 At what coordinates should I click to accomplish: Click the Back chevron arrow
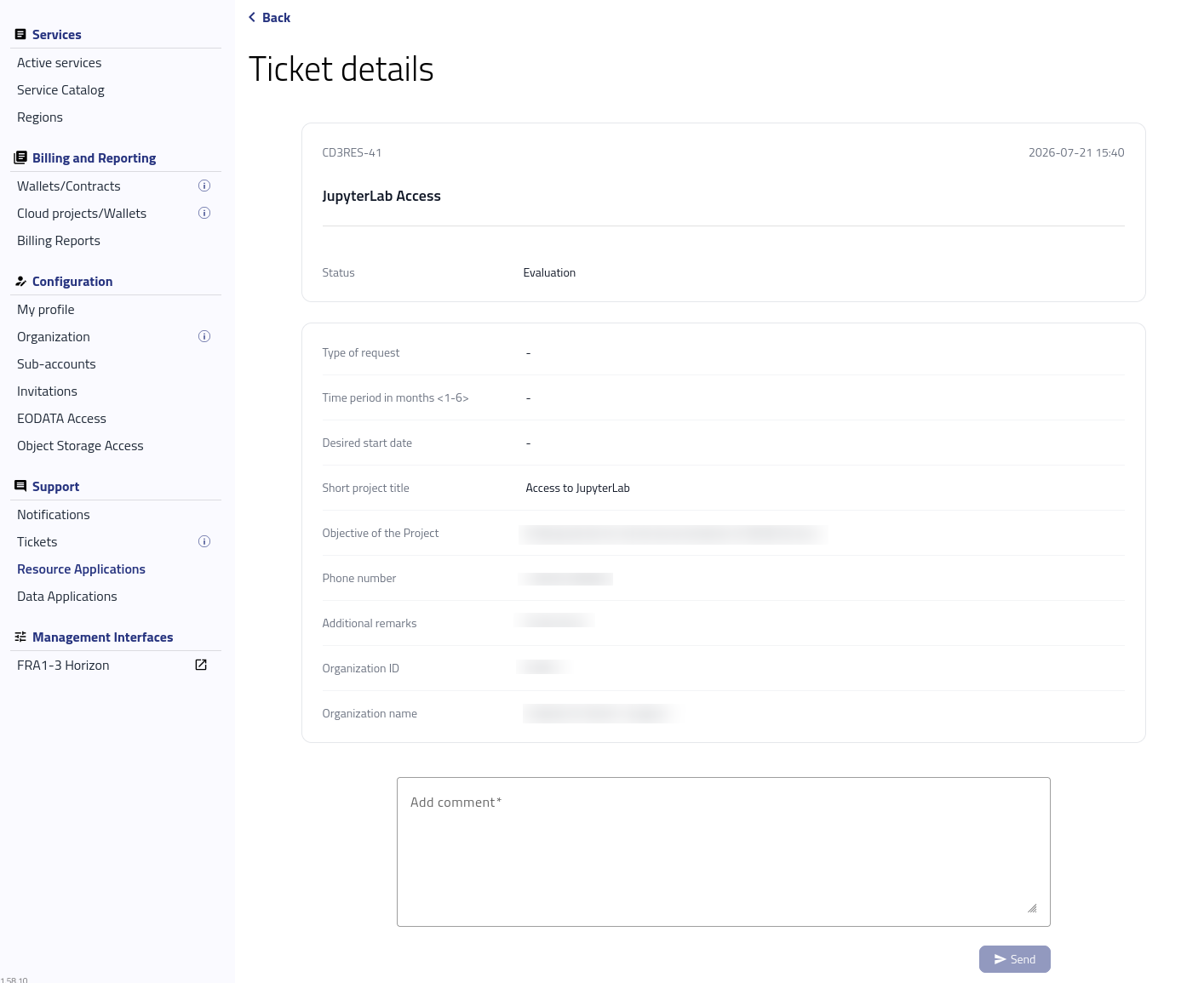tap(252, 18)
